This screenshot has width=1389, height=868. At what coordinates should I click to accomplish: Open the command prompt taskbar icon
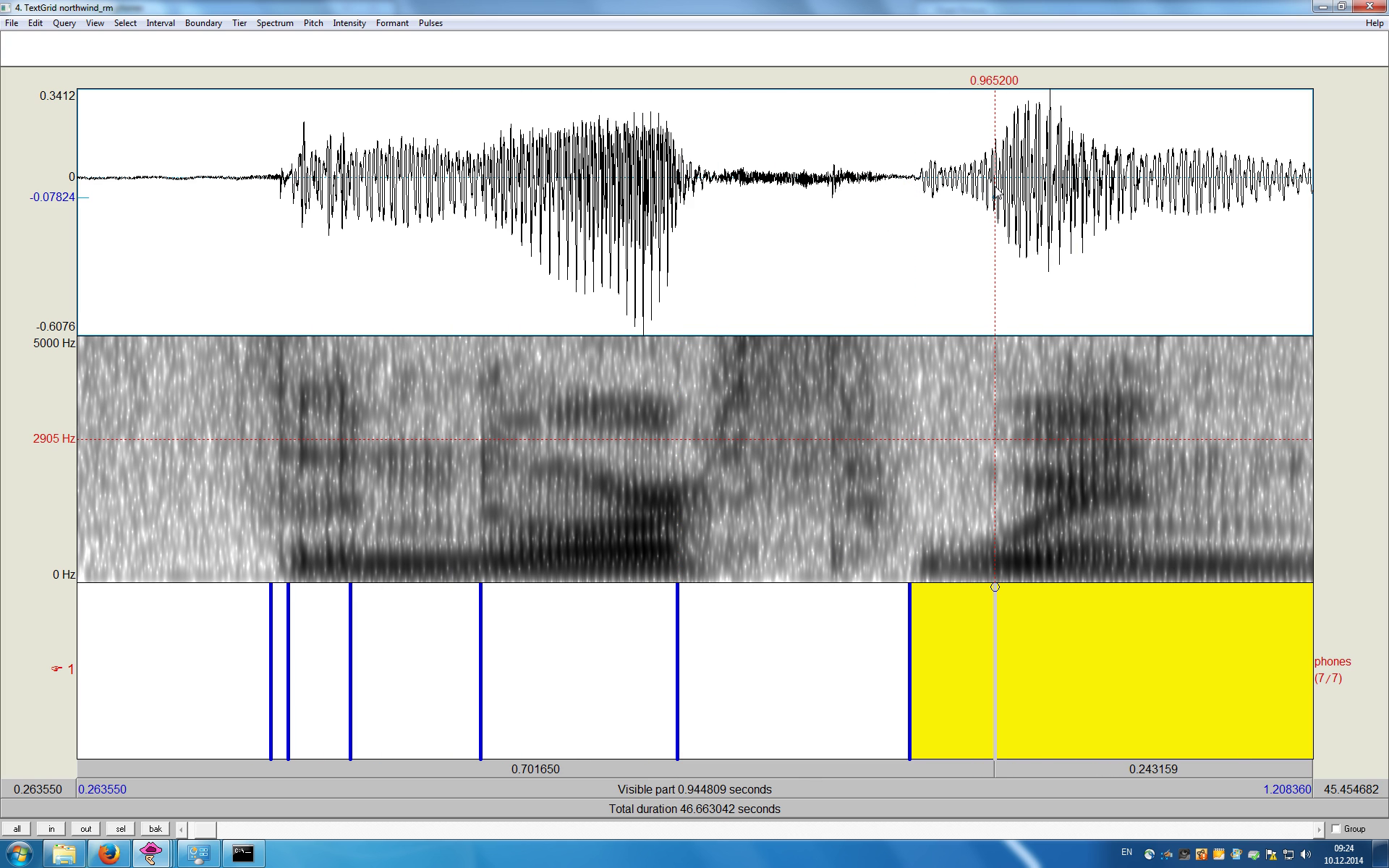243,854
